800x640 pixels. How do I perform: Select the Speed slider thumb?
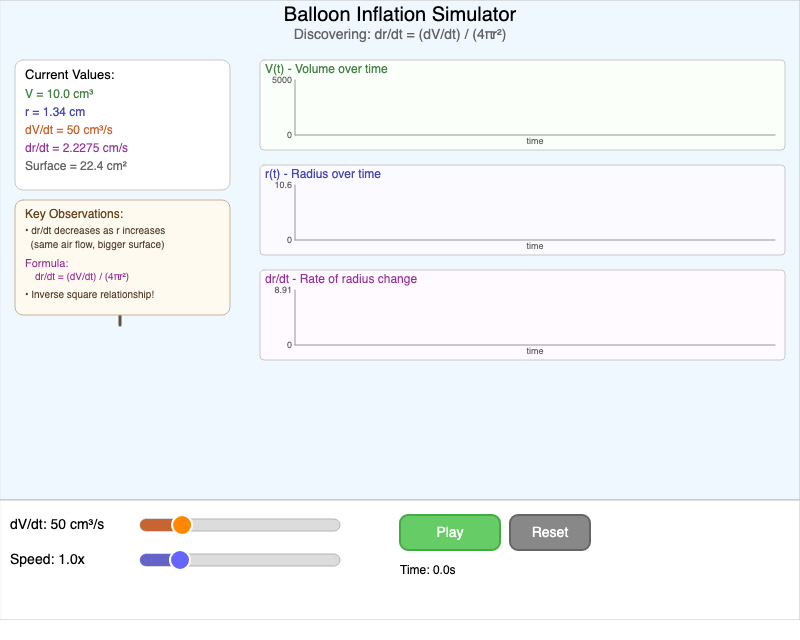[x=180, y=560]
